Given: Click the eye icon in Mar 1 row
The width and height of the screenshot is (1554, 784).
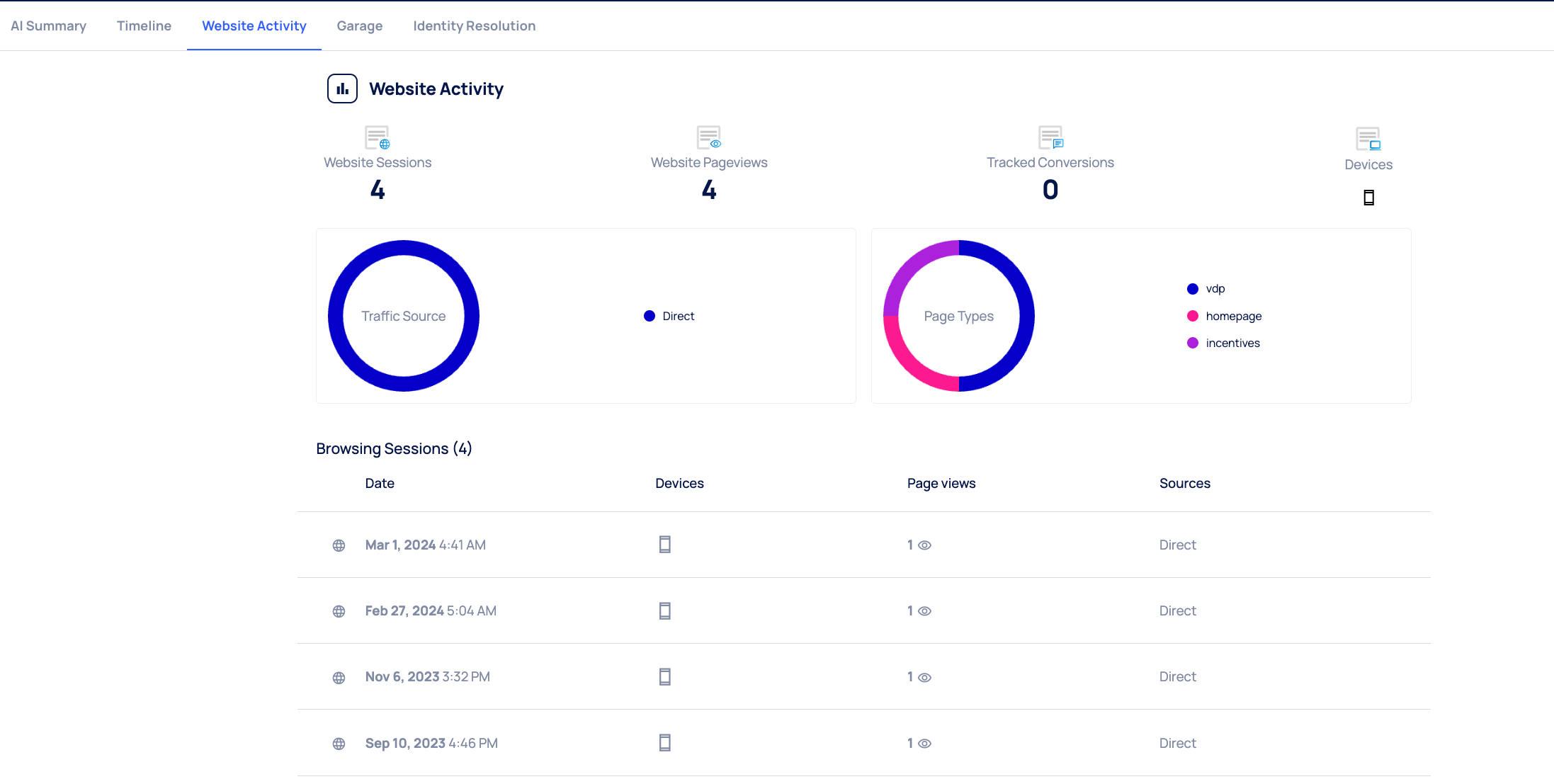Looking at the screenshot, I should tap(924, 545).
